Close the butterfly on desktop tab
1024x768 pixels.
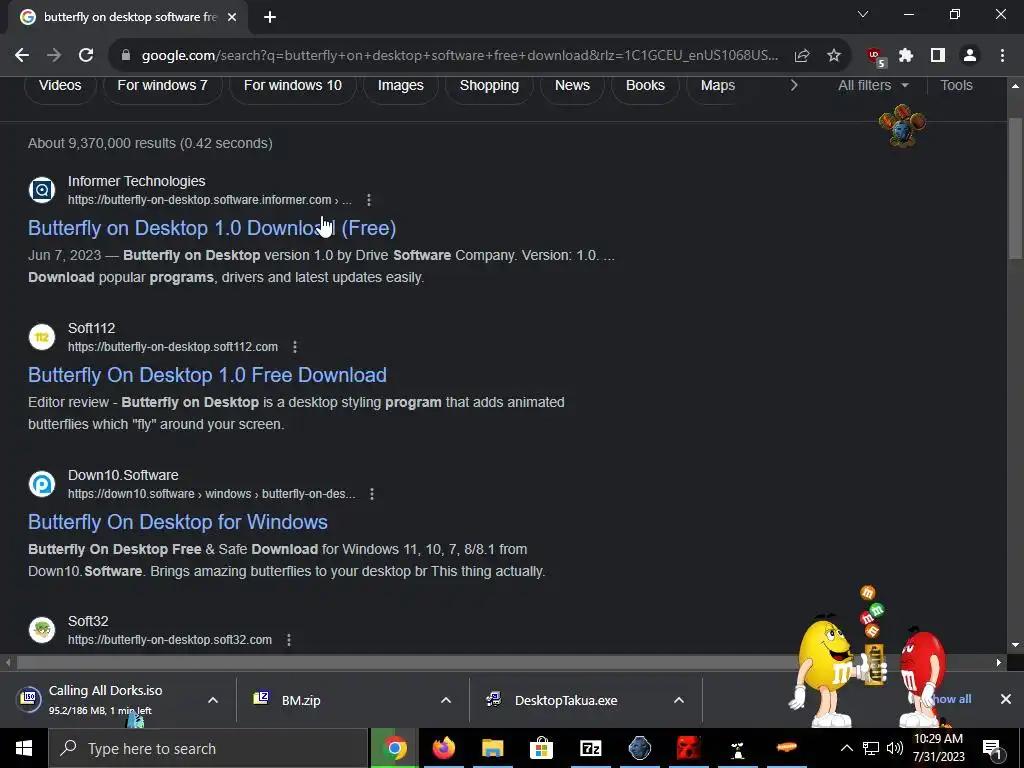232,17
